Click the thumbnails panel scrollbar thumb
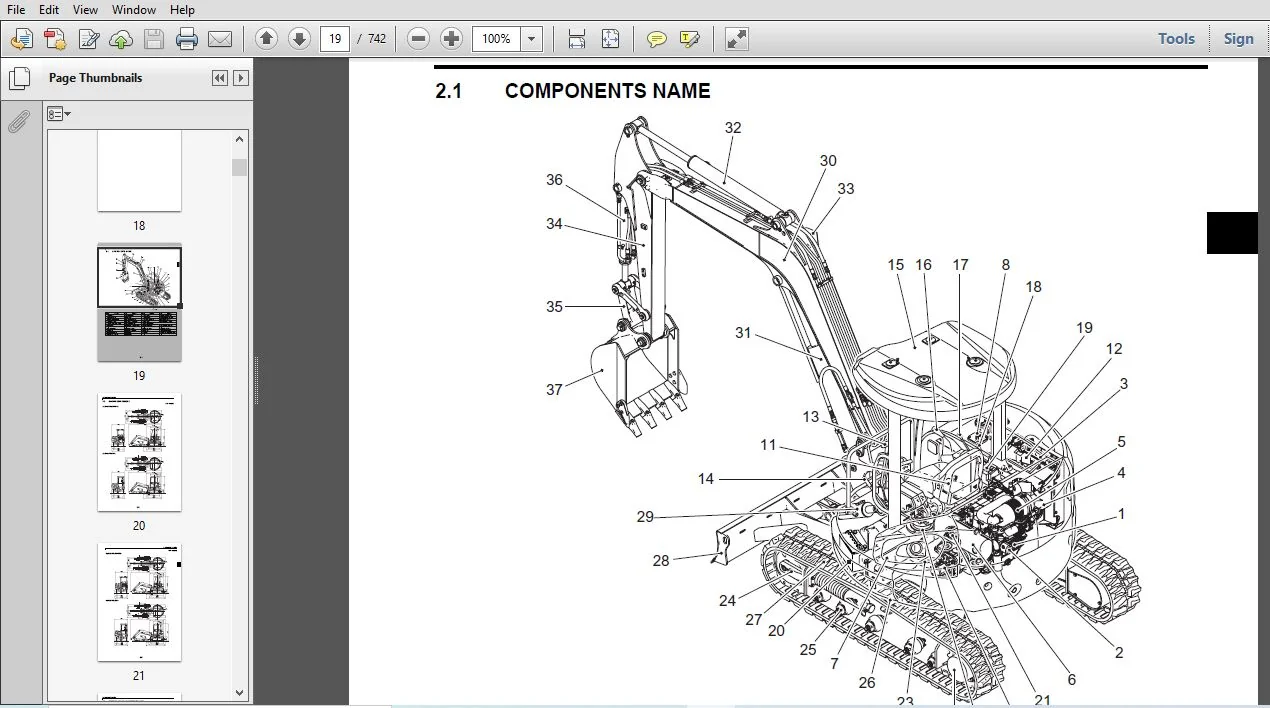The height and width of the screenshot is (708, 1270). coord(239,167)
